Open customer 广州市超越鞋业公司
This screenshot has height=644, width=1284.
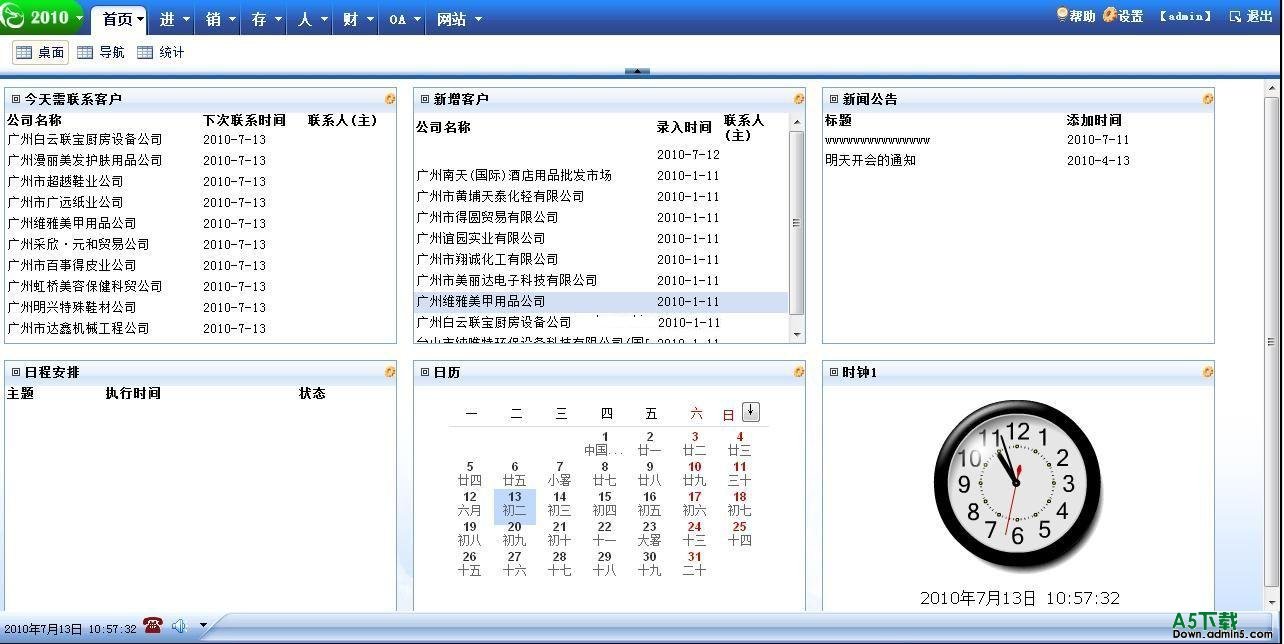(65, 181)
